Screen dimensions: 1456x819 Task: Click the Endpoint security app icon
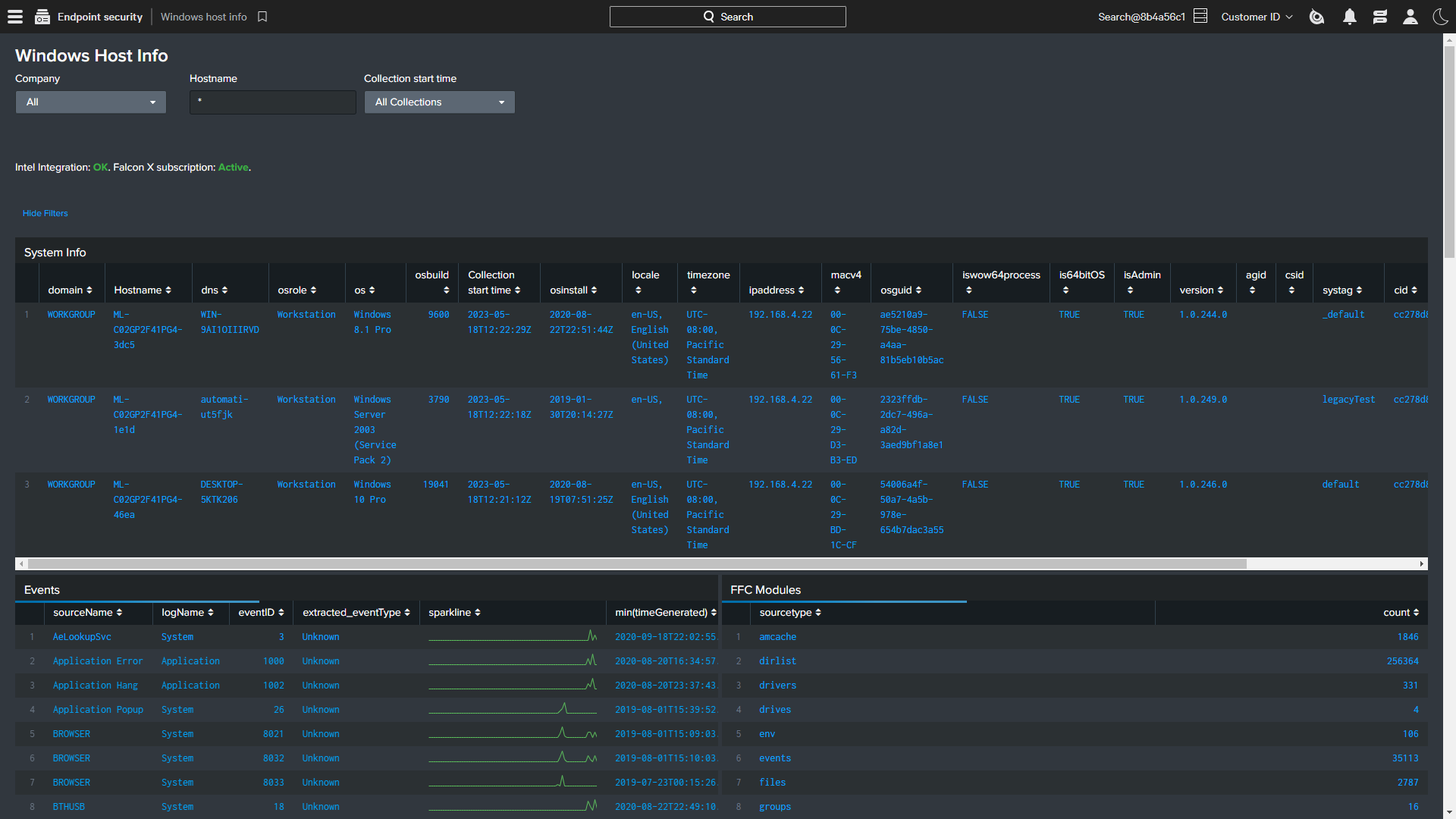pos(42,17)
